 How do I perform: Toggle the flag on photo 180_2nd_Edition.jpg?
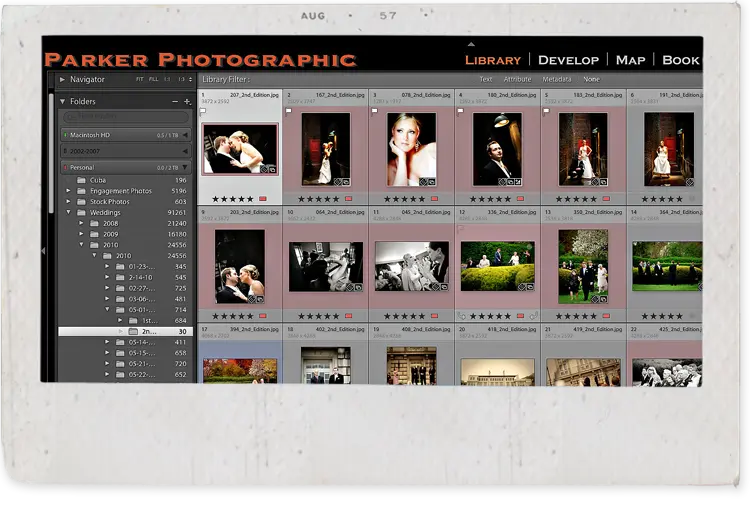click(460, 111)
